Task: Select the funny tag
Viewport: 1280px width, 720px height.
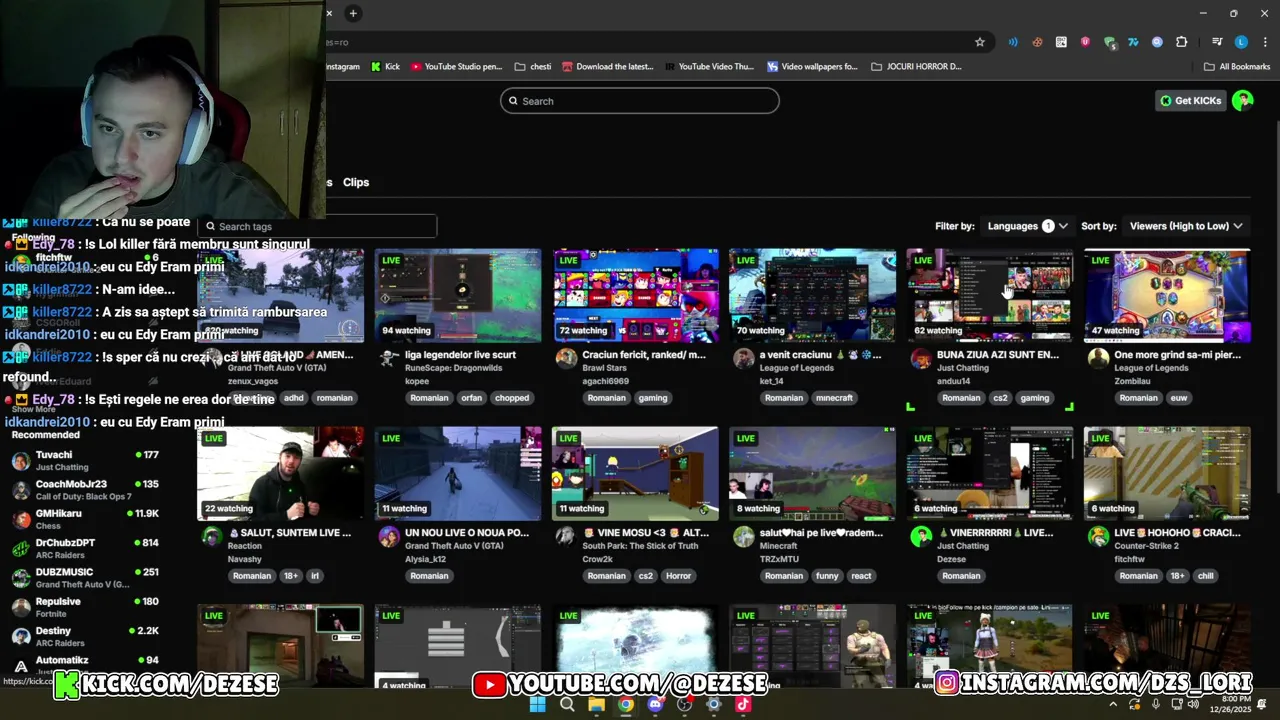Action: (827, 576)
